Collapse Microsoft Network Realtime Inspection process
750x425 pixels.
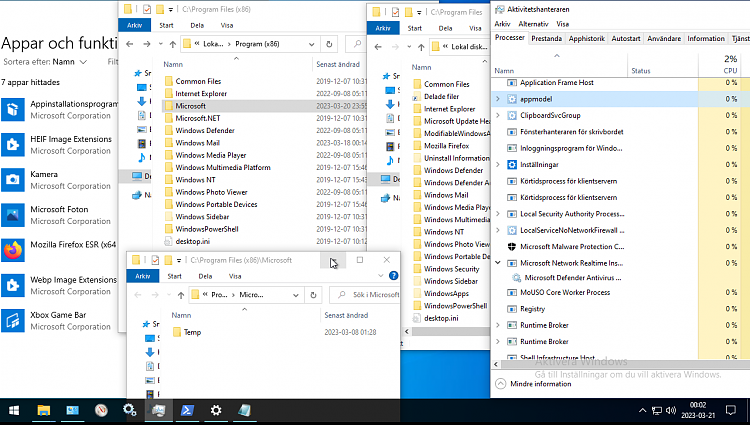click(497, 263)
